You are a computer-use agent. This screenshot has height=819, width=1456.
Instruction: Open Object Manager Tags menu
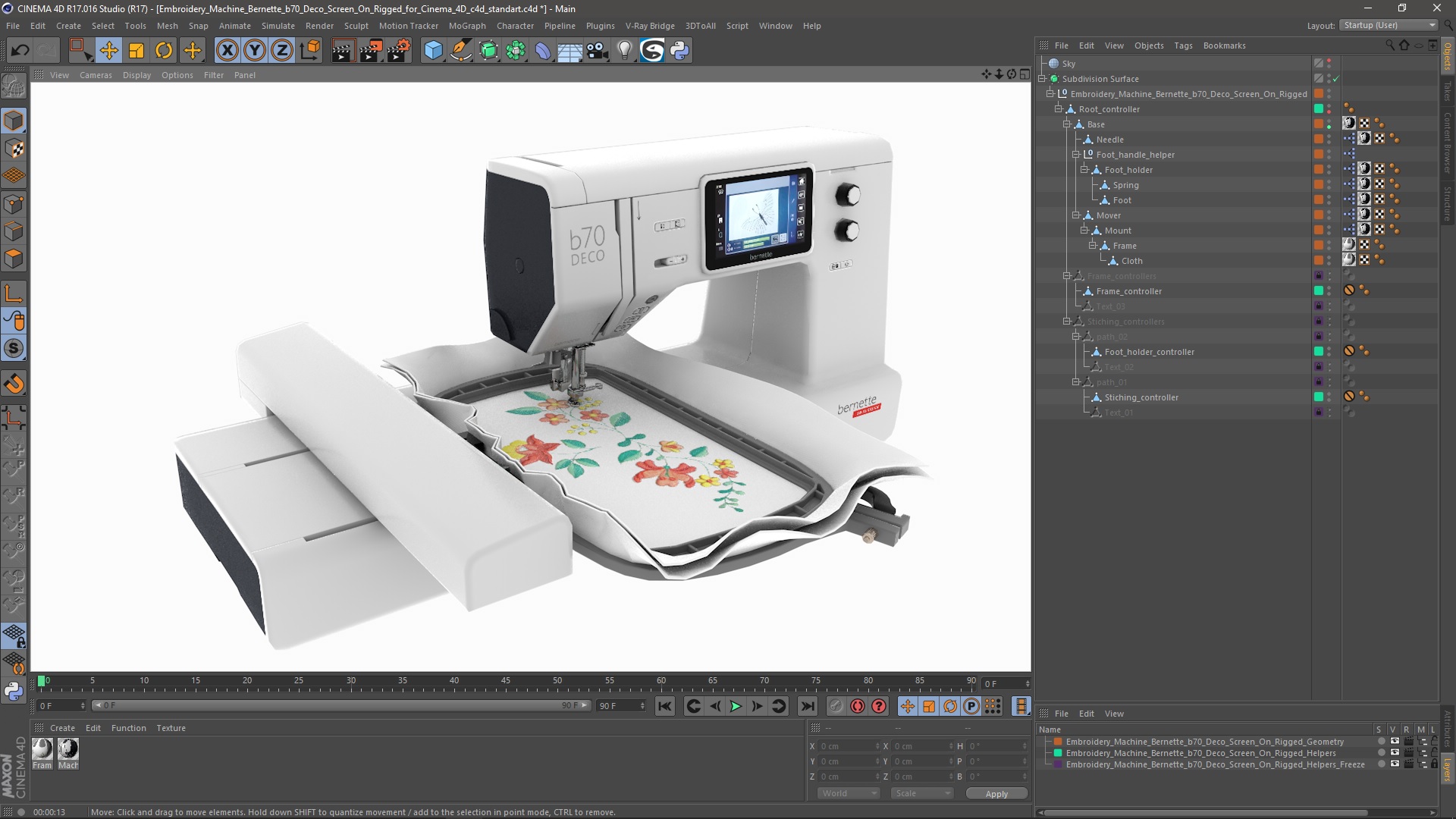[1183, 45]
